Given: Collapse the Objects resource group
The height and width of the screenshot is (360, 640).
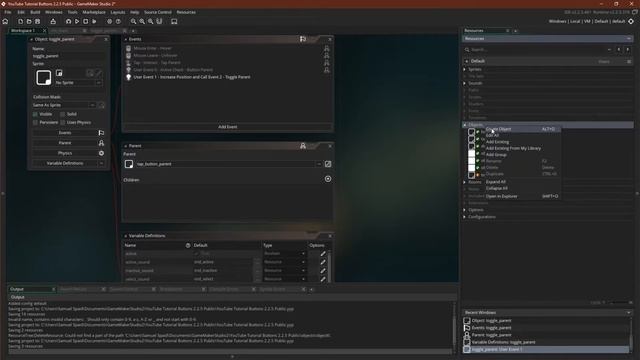Looking at the screenshot, I should point(464,125).
